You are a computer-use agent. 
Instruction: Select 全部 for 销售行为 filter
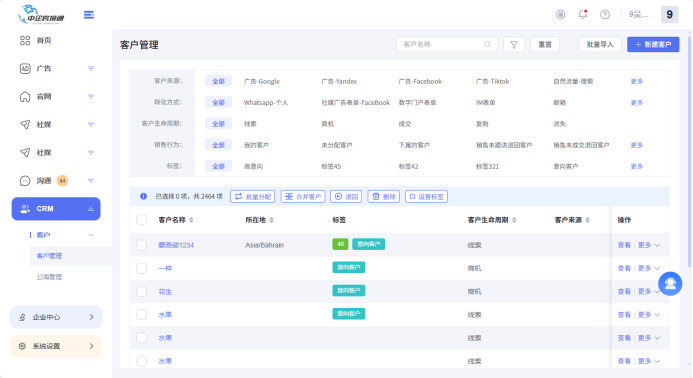(x=218, y=145)
